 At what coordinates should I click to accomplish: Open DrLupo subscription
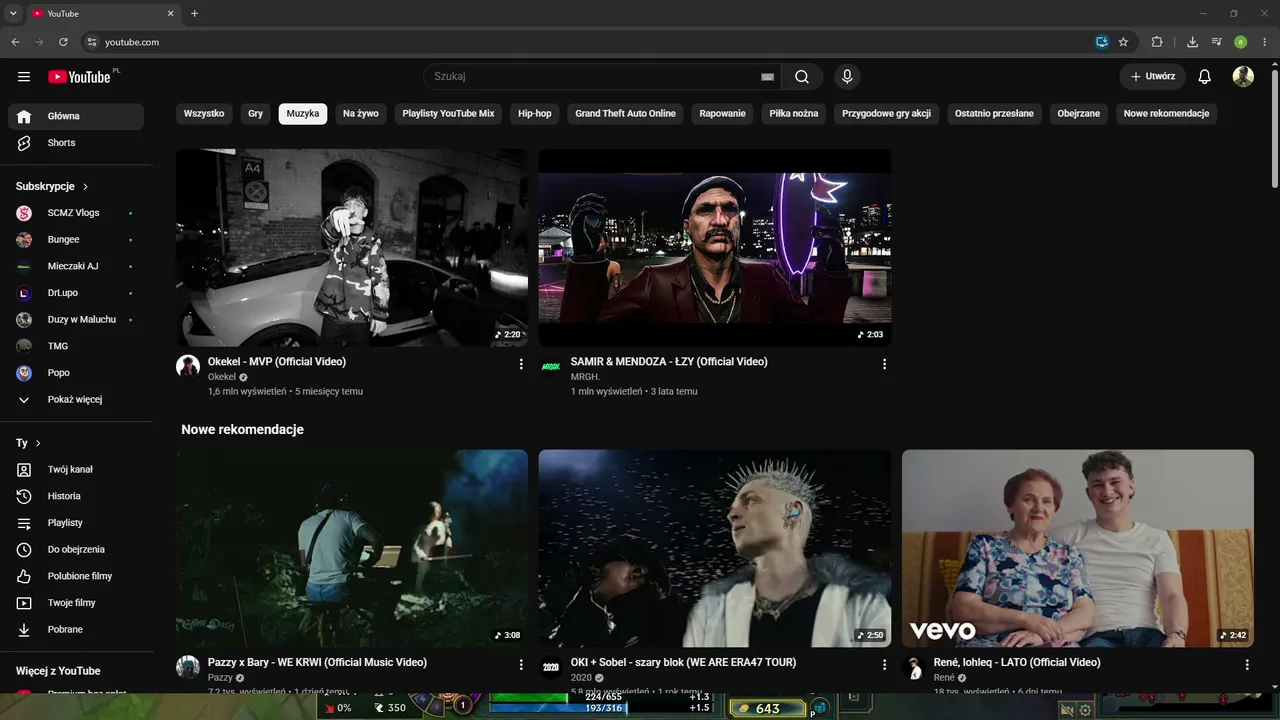pos(76,293)
